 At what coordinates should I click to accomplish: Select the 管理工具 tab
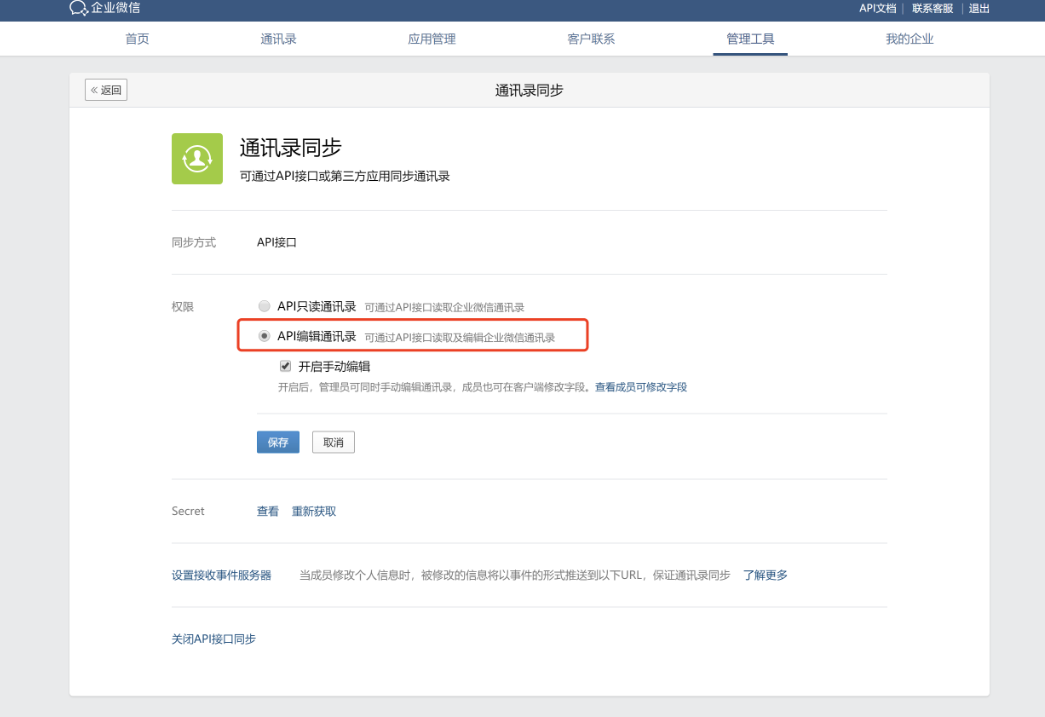pos(750,39)
